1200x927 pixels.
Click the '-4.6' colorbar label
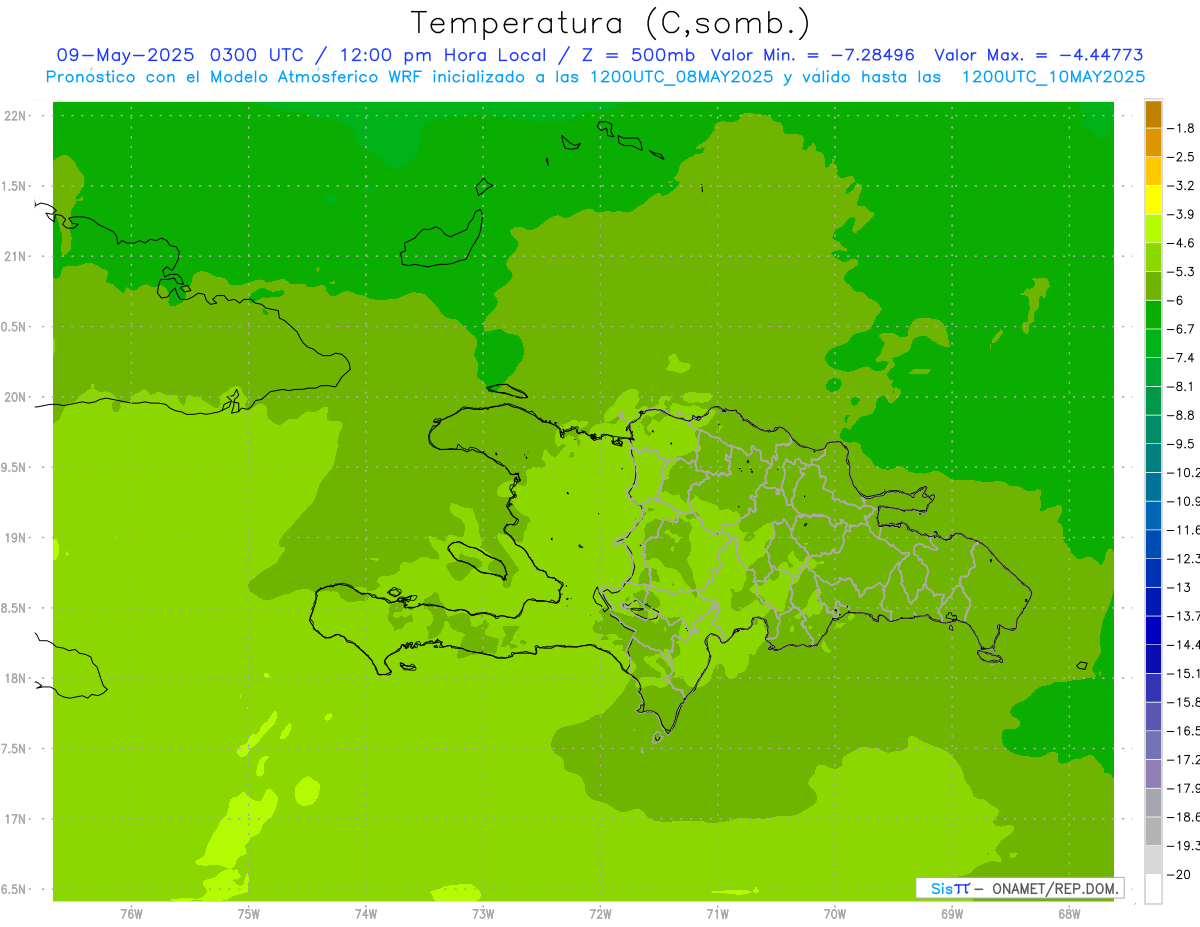(1181, 243)
